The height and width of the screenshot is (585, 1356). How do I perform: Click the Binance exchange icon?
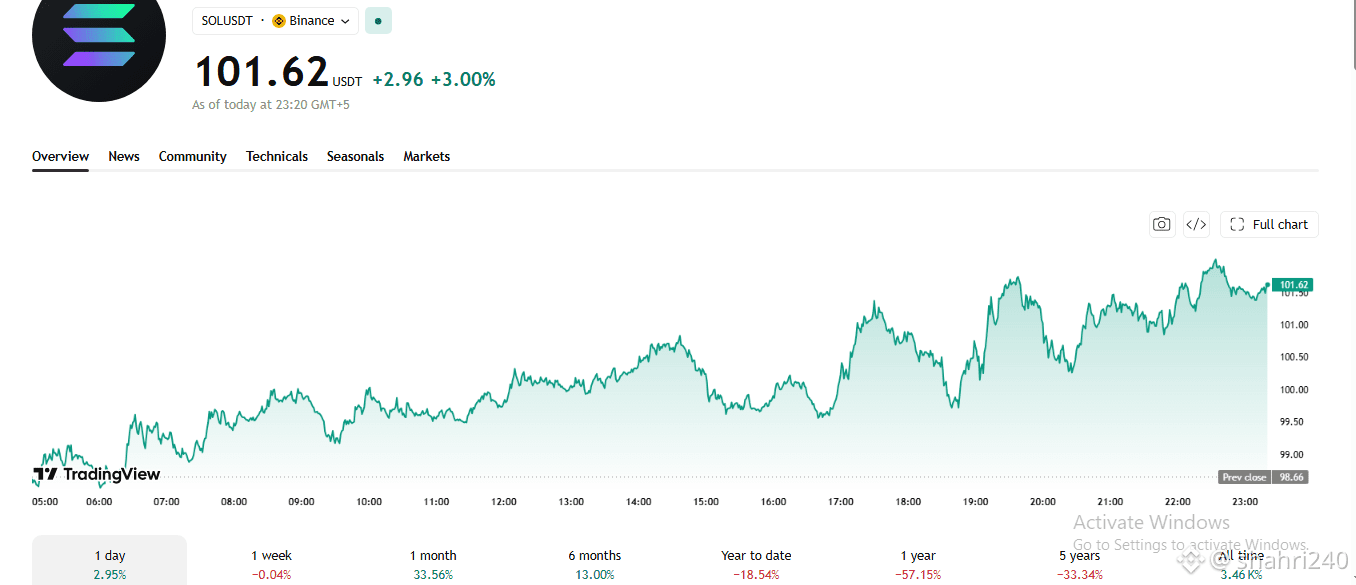tap(279, 20)
